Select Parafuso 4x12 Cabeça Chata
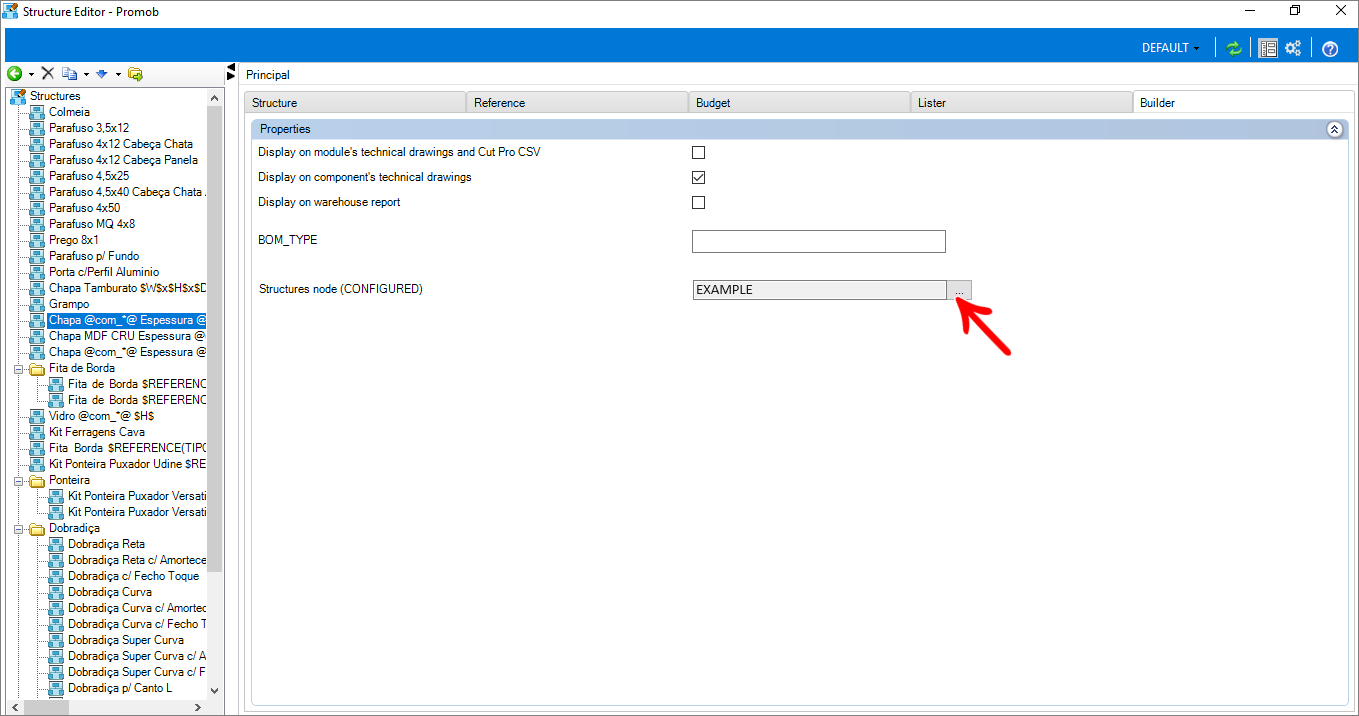The image size is (1359, 716). (x=121, y=144)
